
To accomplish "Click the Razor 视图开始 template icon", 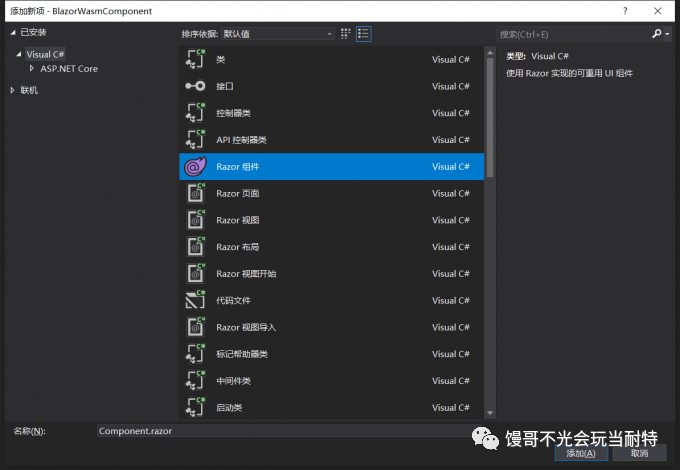I will [x=196, y=274].
